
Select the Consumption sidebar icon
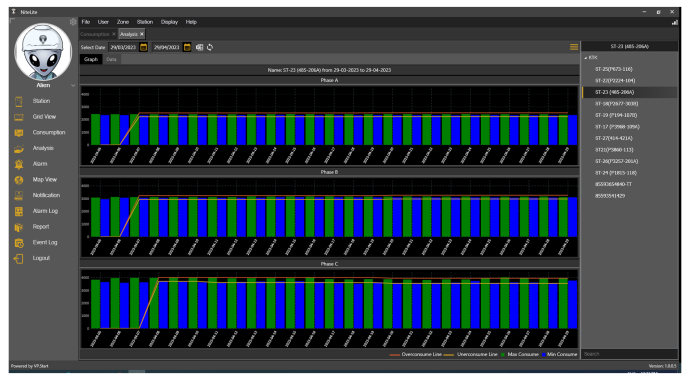click(19, 133)
